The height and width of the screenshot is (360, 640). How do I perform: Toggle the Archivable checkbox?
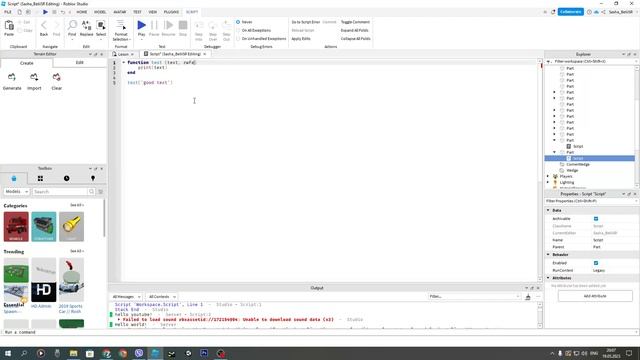[x=596, y=219]
